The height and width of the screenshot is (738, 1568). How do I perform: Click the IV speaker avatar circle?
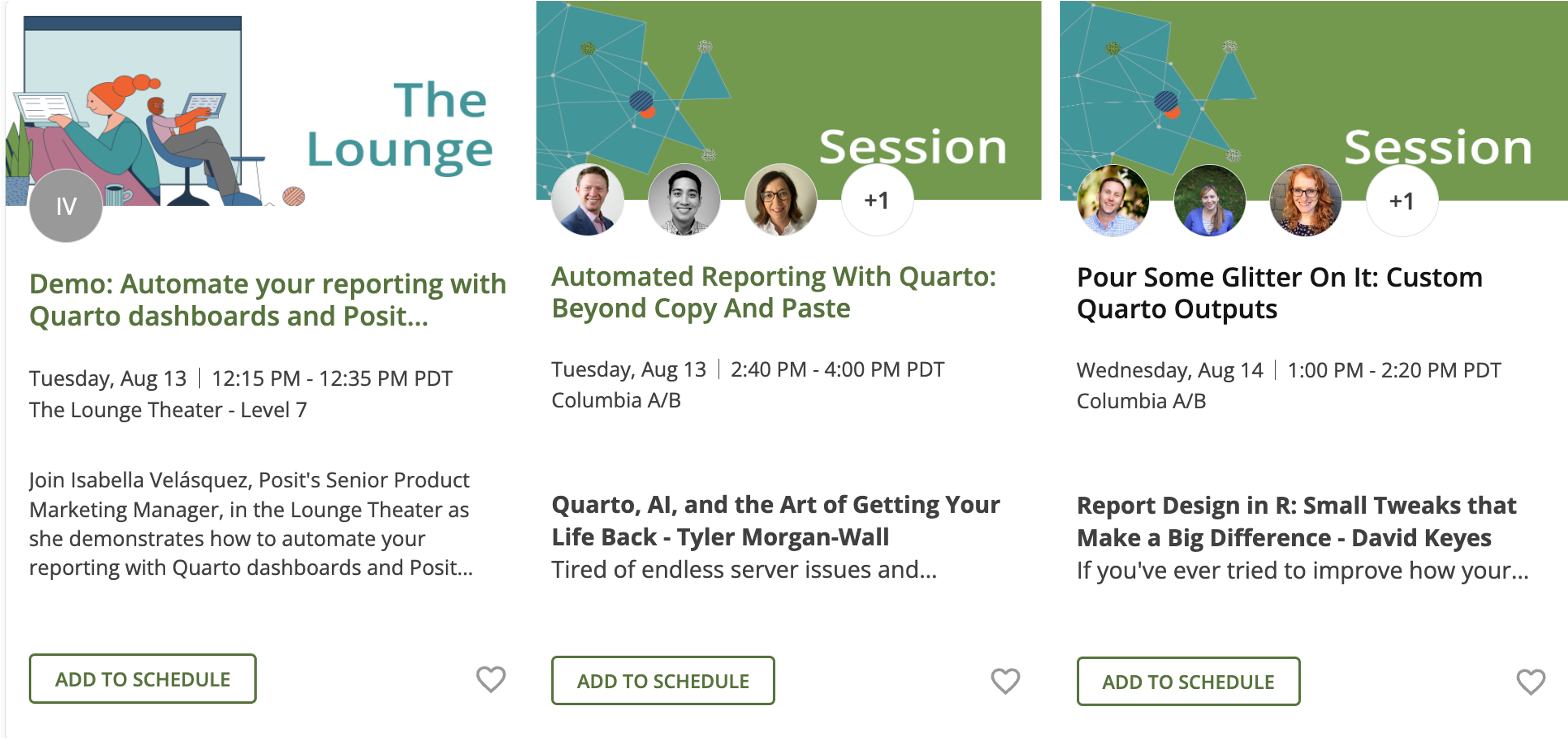click(x=66, y=206)
